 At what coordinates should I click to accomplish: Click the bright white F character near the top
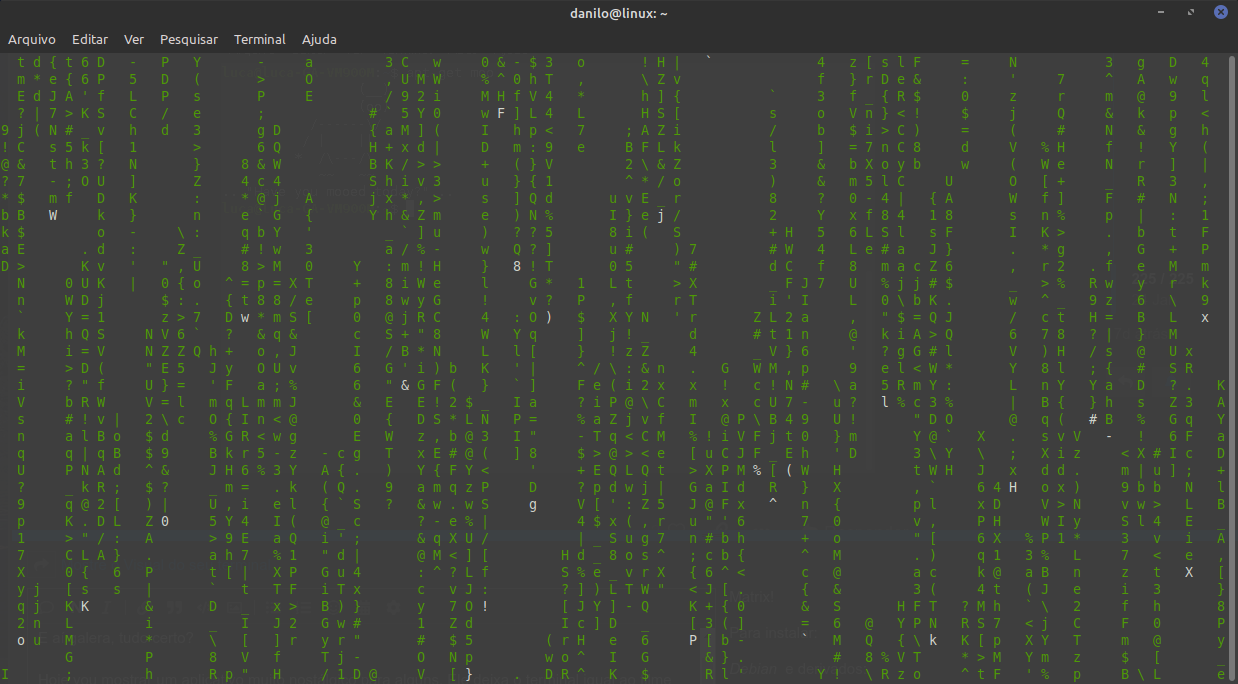[502, 113]
